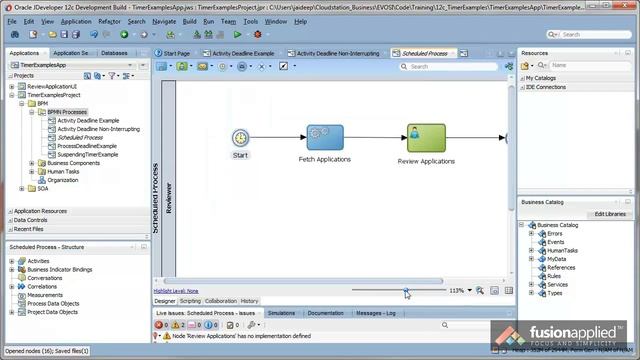Click the timer event icon in editor toolbar
640x360 pixels.
tap(222, 67)
